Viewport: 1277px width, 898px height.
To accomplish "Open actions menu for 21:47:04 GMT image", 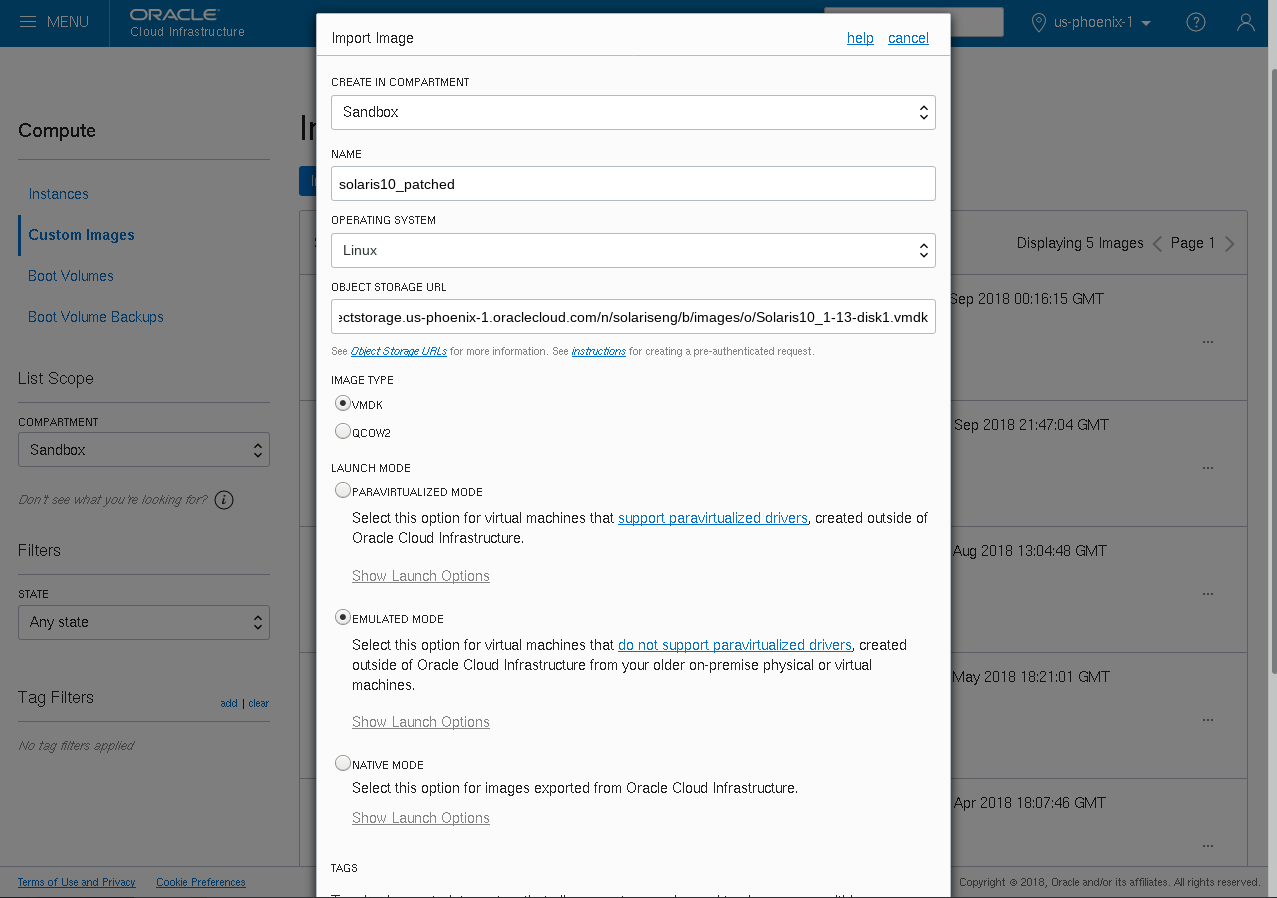I will [x=1208, y=468].
